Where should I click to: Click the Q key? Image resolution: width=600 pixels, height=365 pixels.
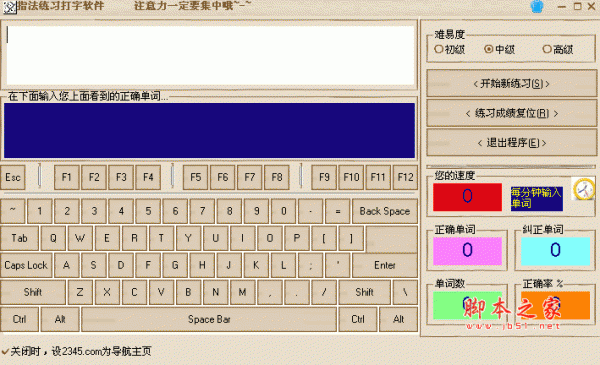pos(53,238)
